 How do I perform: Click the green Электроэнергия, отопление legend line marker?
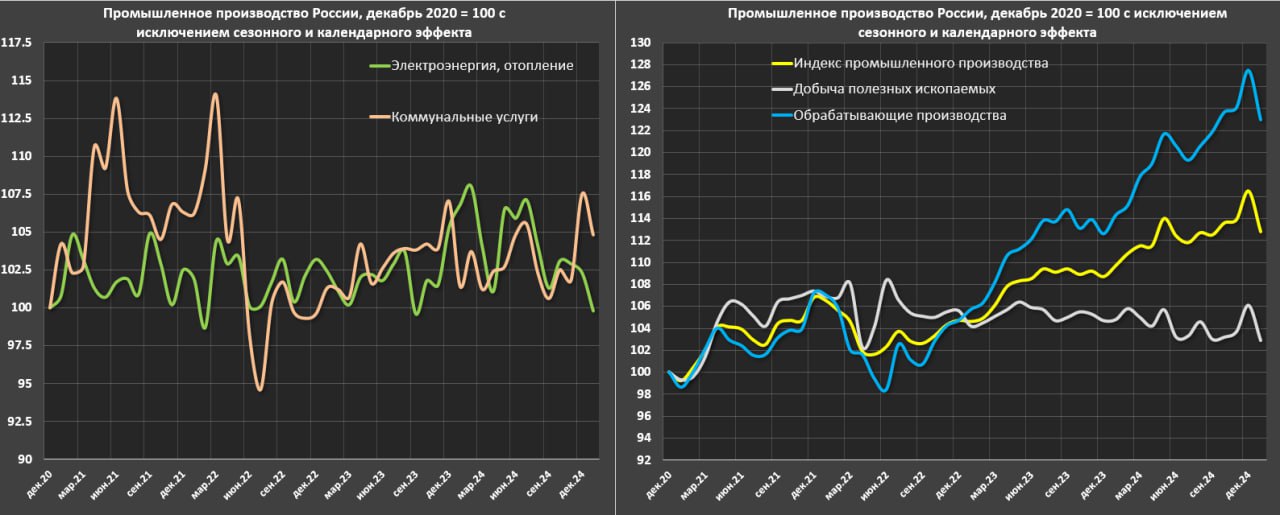click(380, 67)
